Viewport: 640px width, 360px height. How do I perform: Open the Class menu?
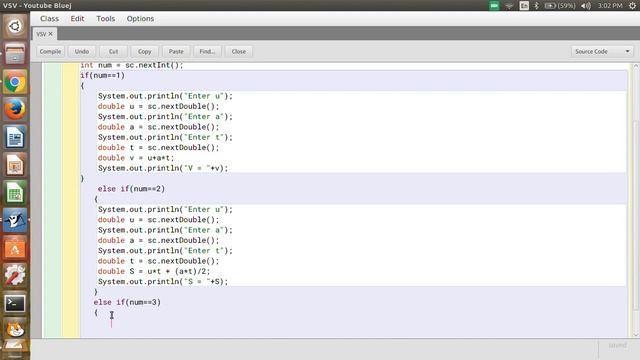pos(49,19)
